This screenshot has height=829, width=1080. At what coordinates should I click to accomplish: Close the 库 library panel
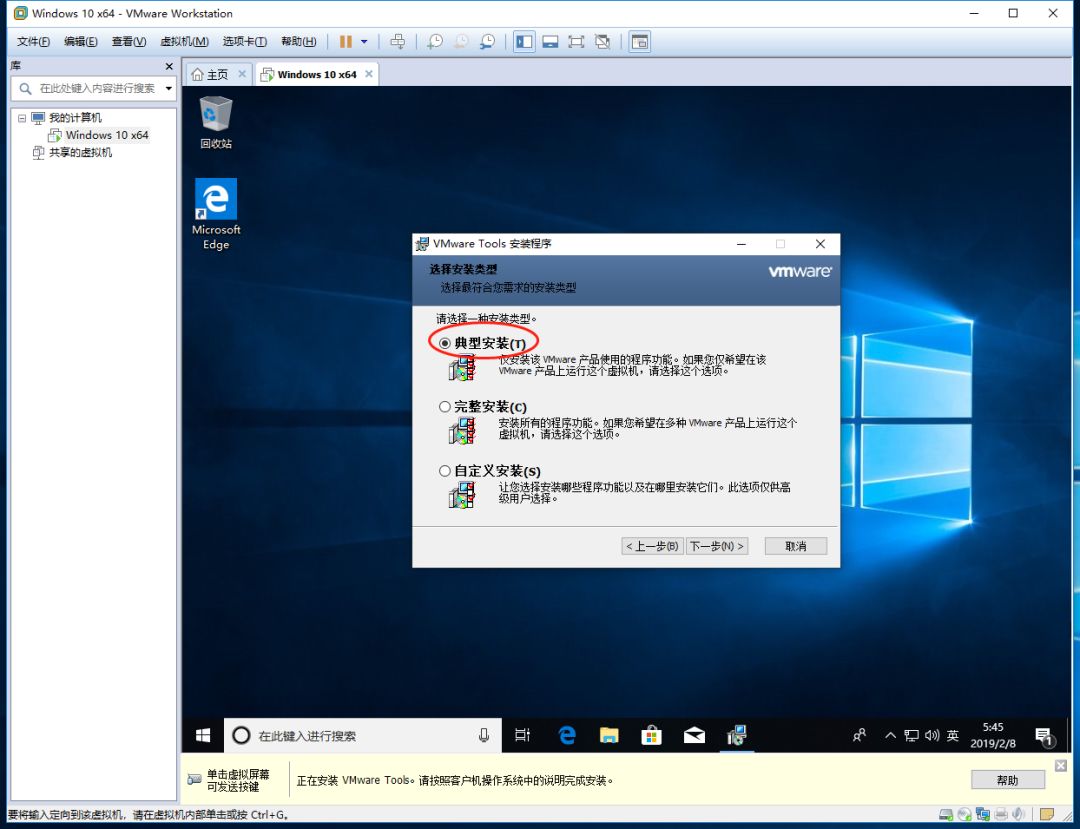(169, 66)
